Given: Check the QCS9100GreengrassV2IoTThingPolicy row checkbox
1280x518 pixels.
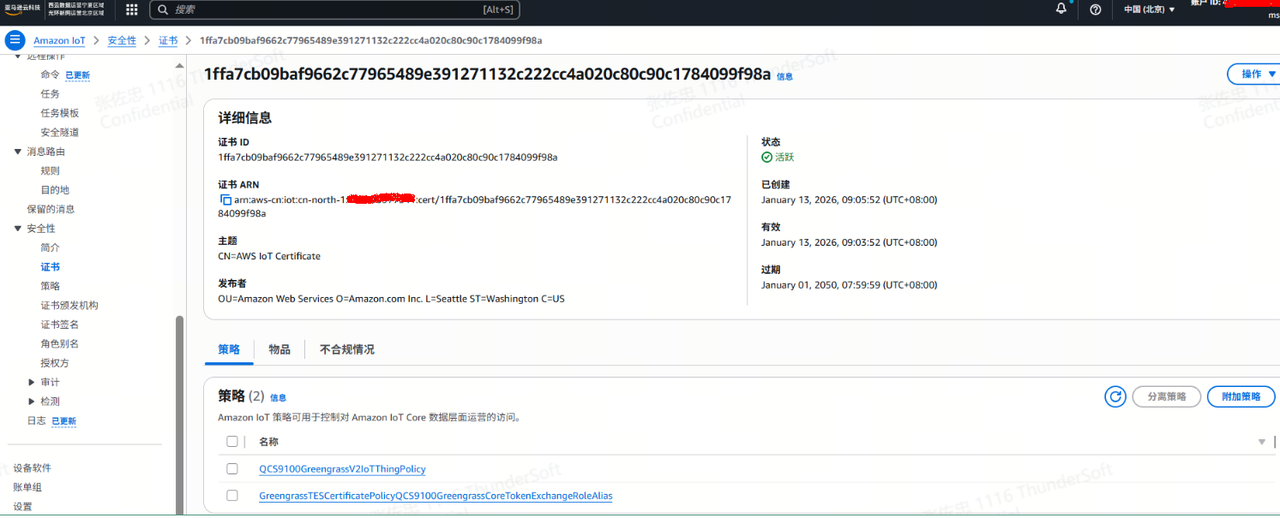Looking at the screenshot, I should click(x=232, y=469).
